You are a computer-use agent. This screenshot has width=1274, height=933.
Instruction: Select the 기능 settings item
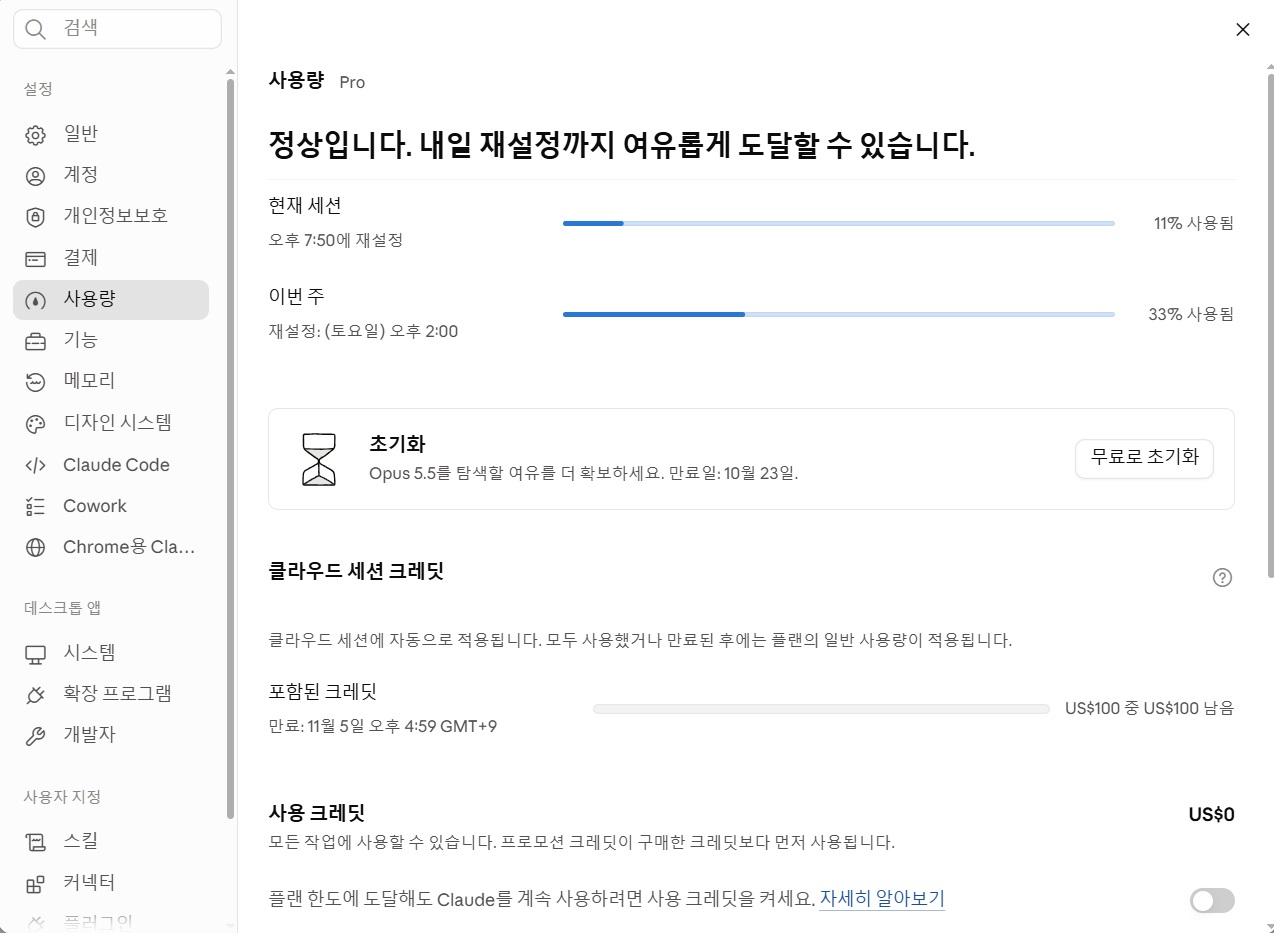(111, 340)
